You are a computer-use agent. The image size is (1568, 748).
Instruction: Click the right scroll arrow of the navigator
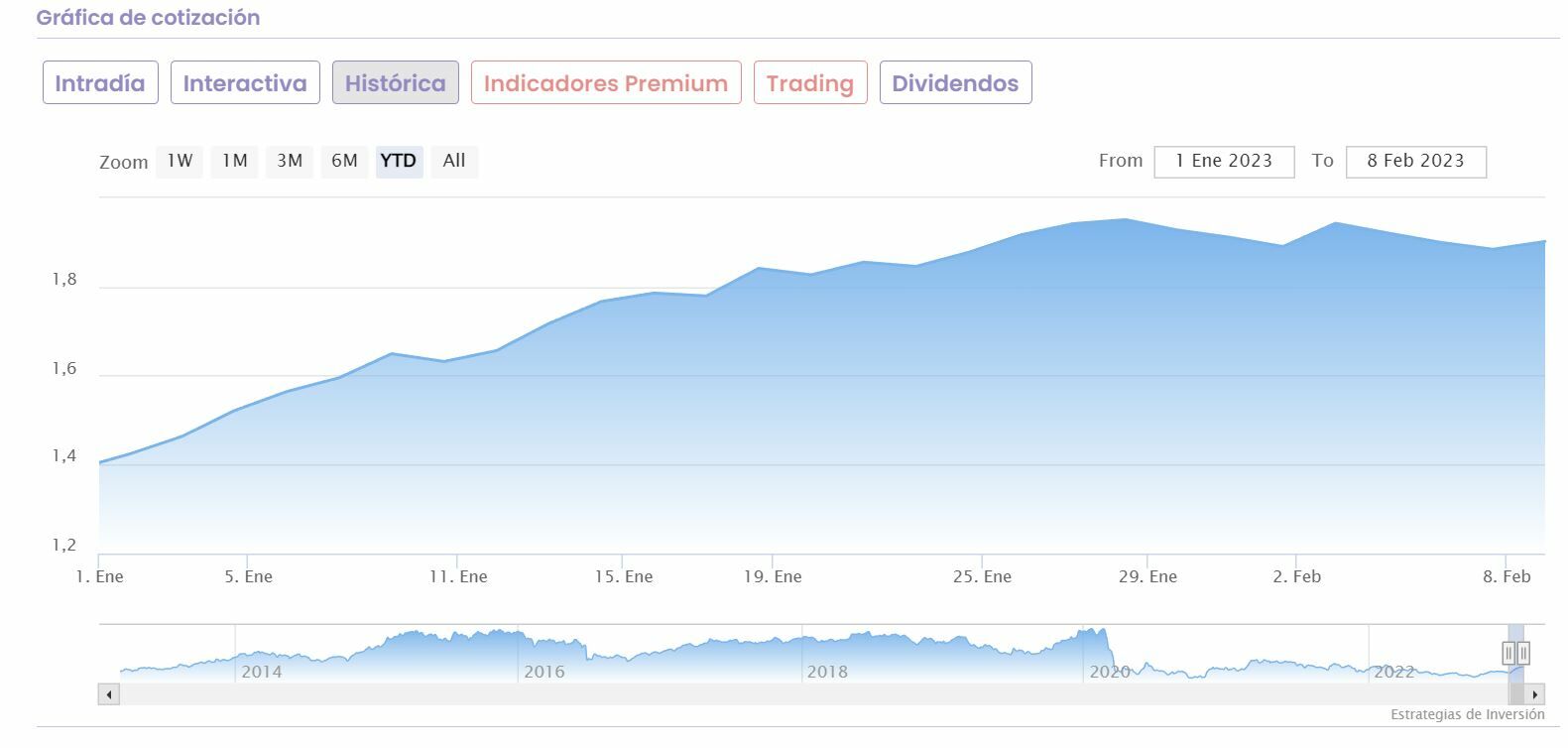[x=1535, y=694]
